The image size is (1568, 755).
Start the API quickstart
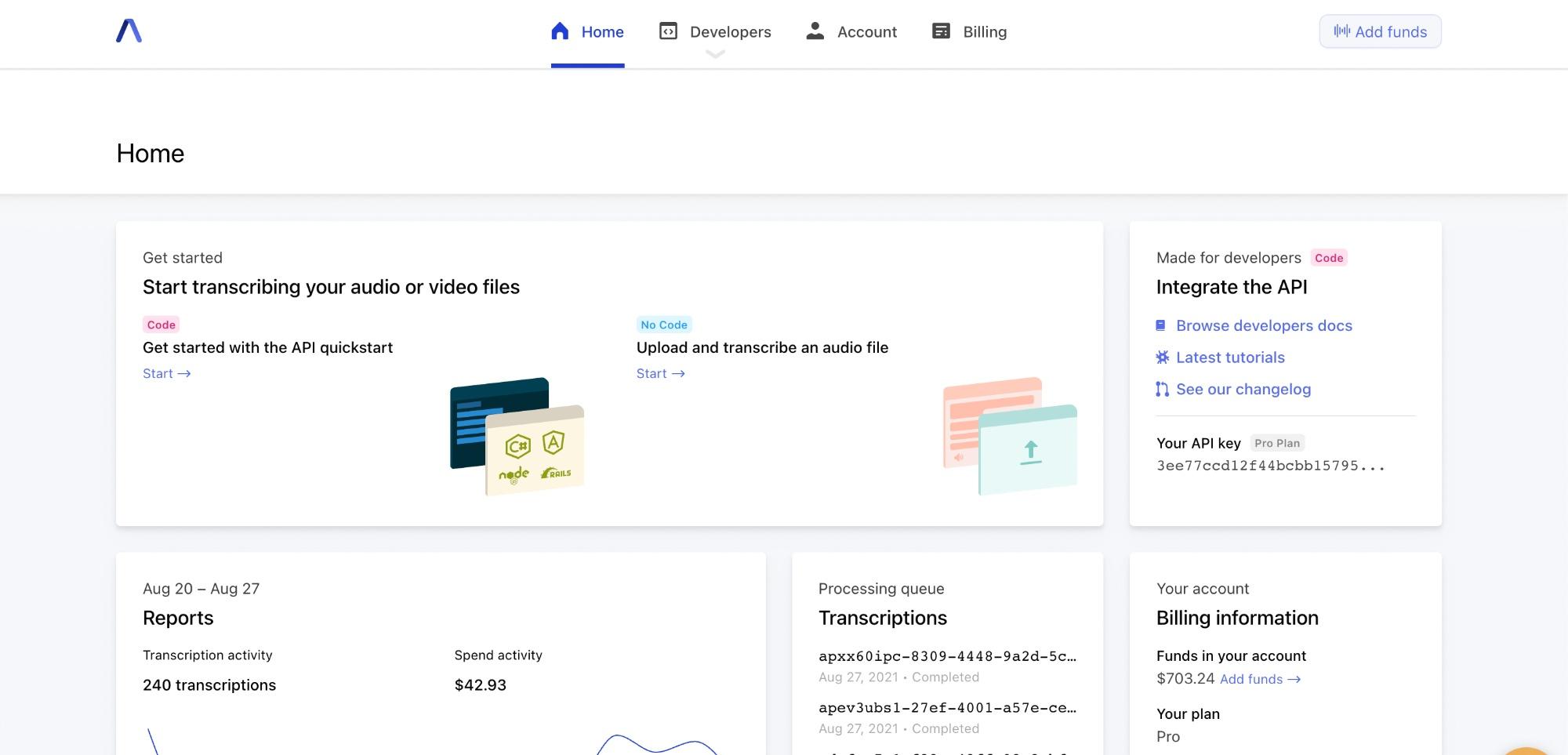[x=166, y=374]
